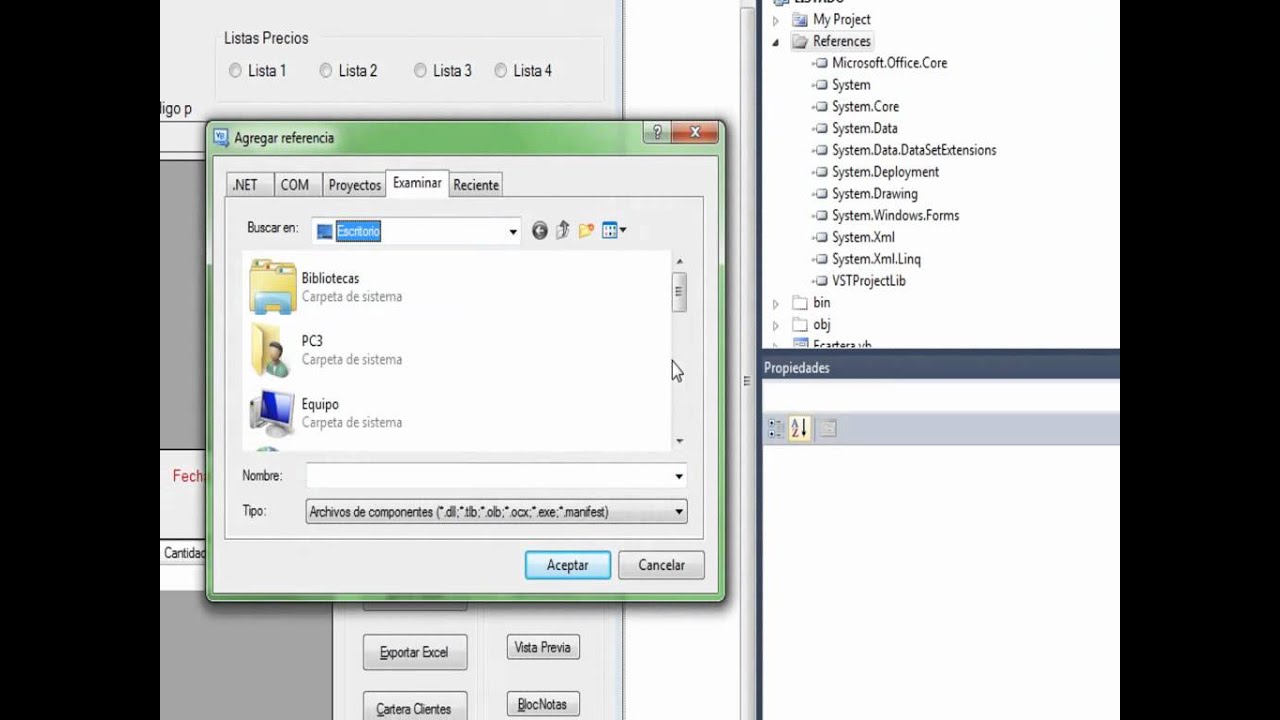Click the Cancelar button
Viewport: 1280px width, 720px height.
661,565
